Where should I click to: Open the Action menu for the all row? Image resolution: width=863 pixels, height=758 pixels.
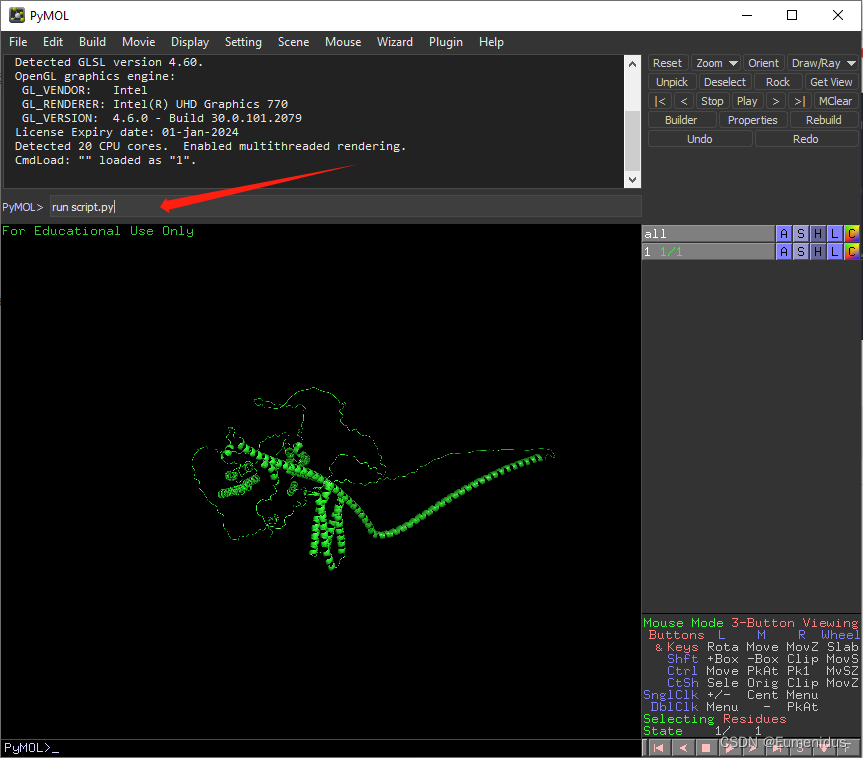pyautogui.click(x=784, y=234)
